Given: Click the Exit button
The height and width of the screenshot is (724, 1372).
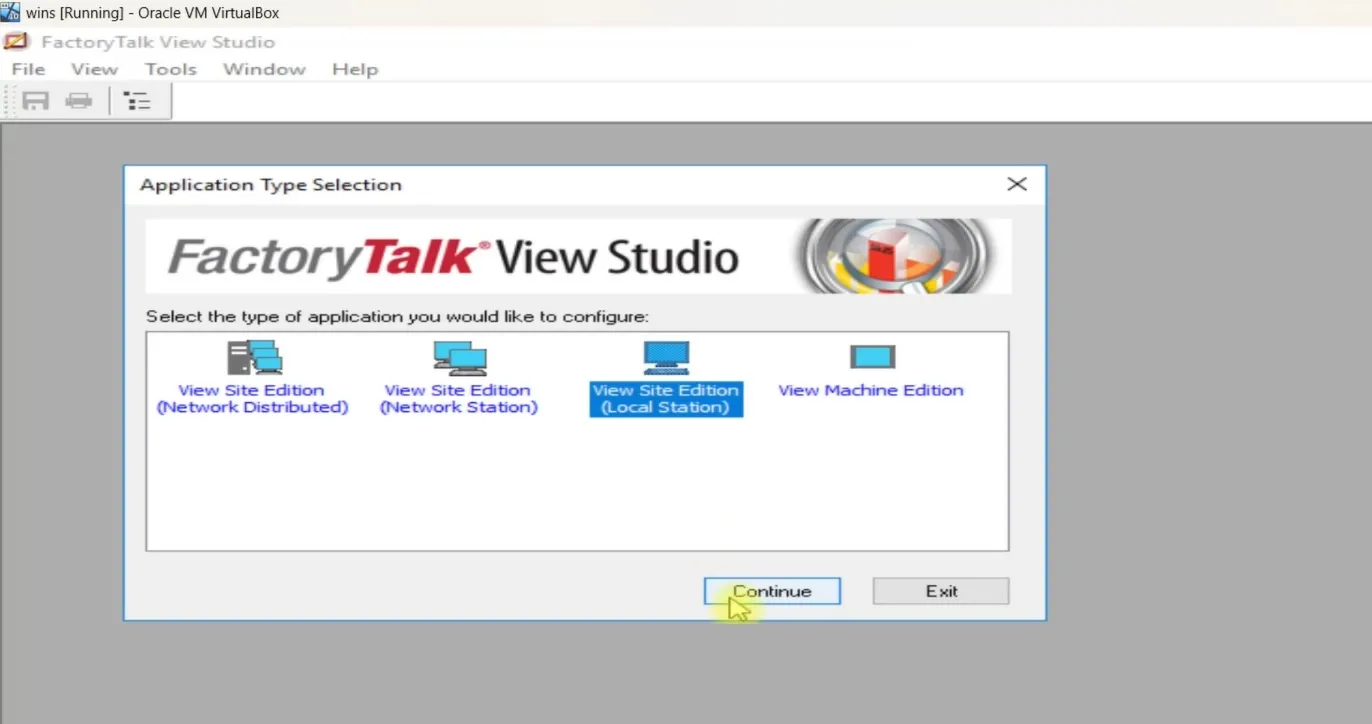Looking at the screenshot, I should (940, 591).
